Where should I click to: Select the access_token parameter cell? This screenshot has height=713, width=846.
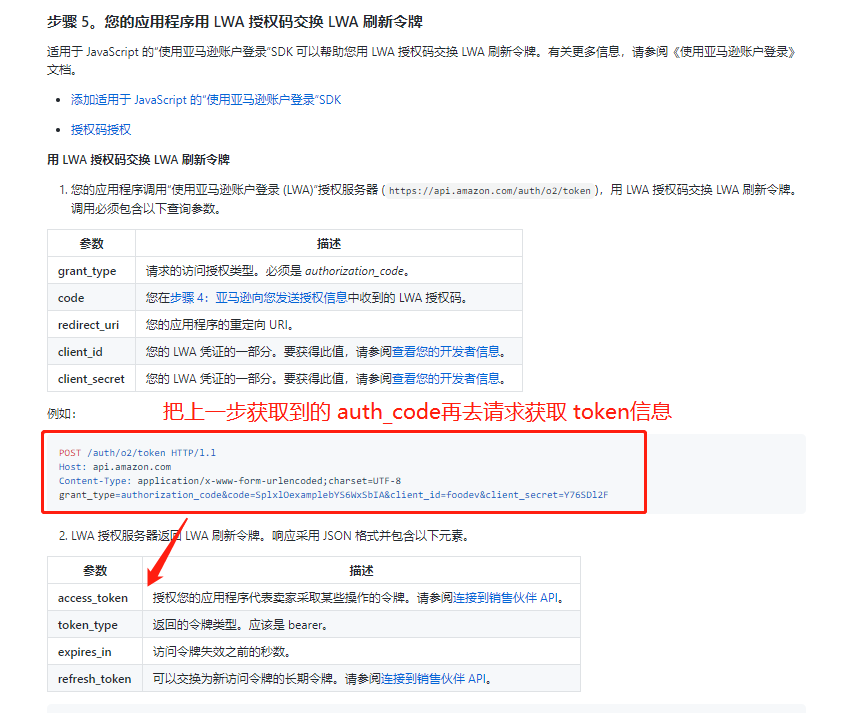tap(91, 598)
